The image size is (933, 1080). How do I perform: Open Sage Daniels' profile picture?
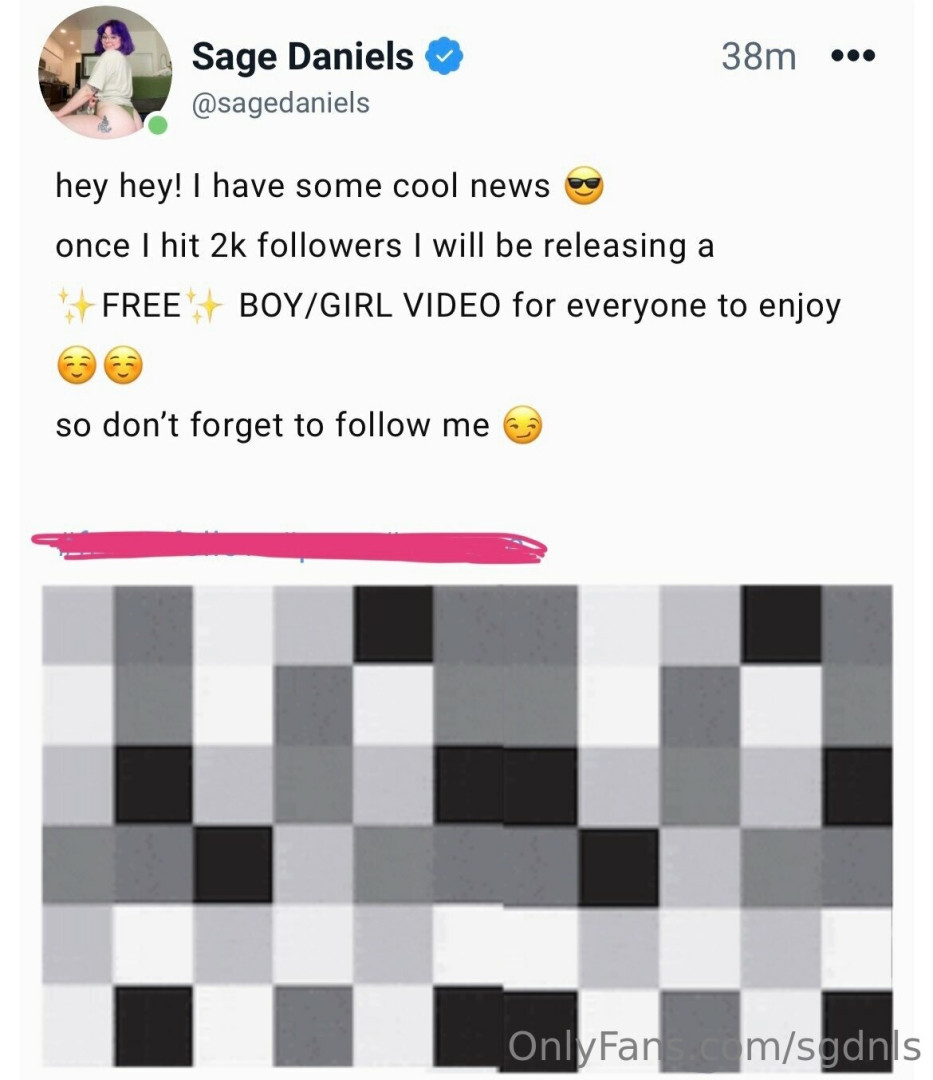pyautogui.click(x=105, y=72)
